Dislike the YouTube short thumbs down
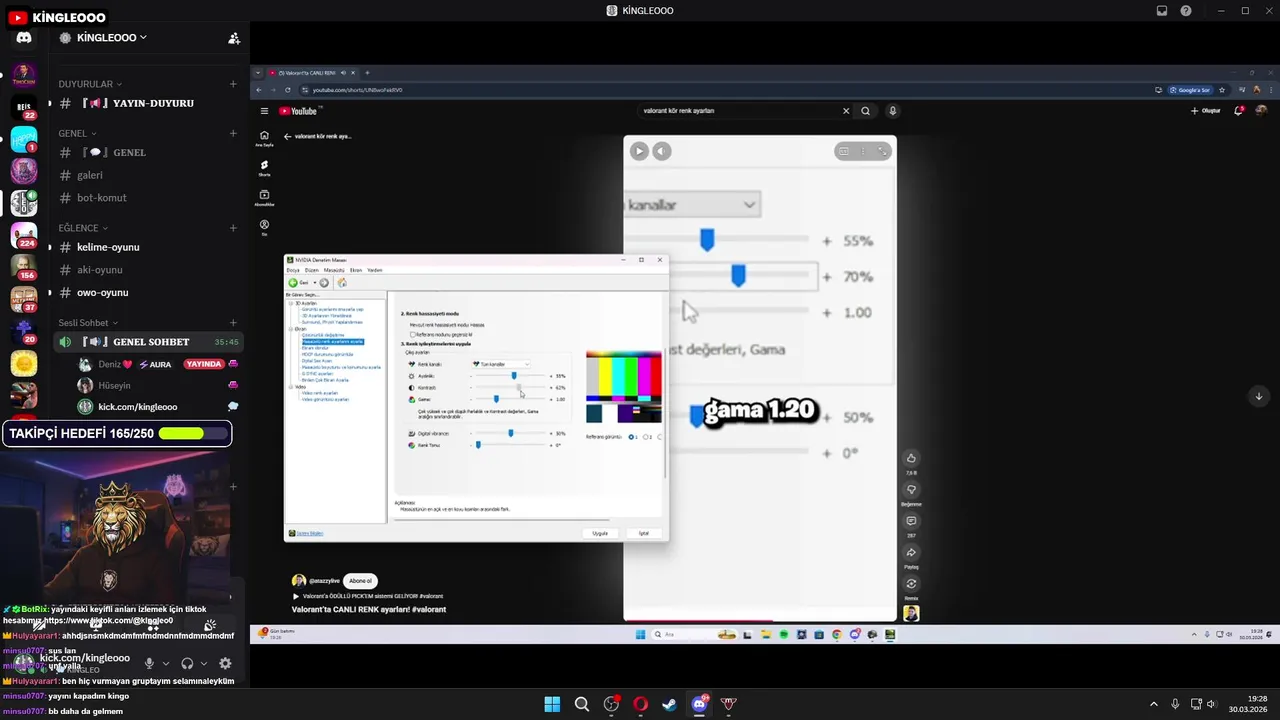Image resolution: width=1280 pixels, height=720 pixels. pos(911,490)
